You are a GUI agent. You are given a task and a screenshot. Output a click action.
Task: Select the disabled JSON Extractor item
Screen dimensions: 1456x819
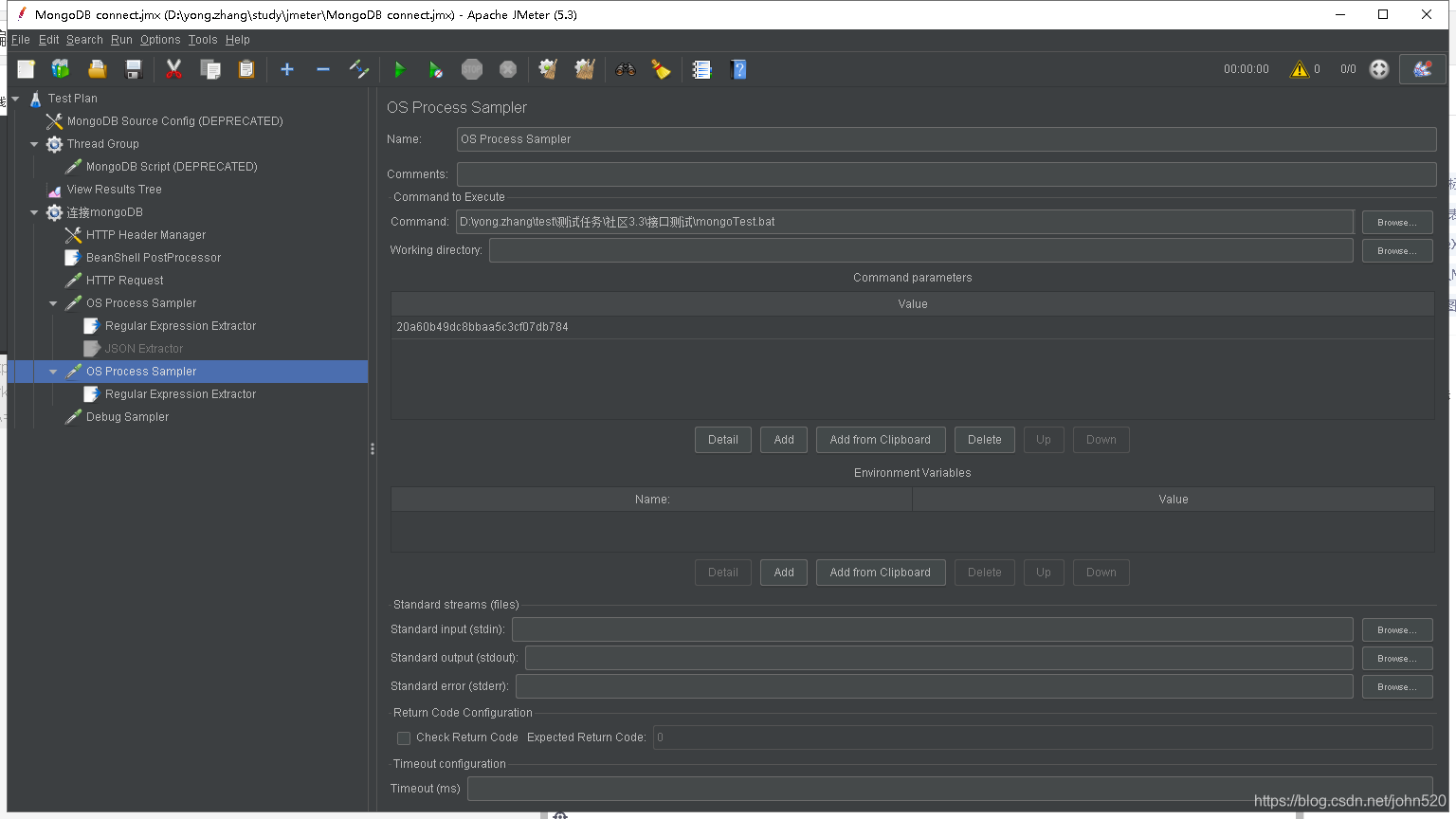(x=143, y=349)
